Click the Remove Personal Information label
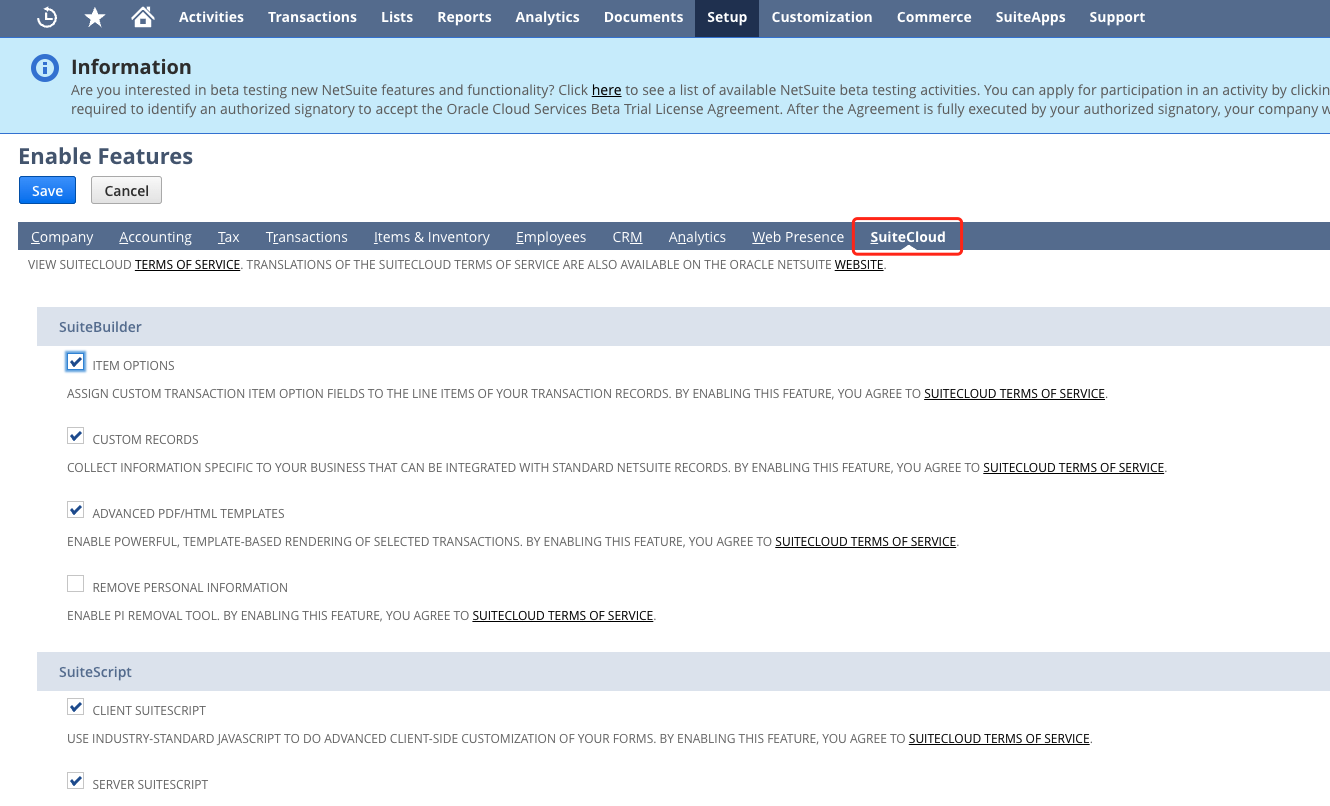 (190, 588)
